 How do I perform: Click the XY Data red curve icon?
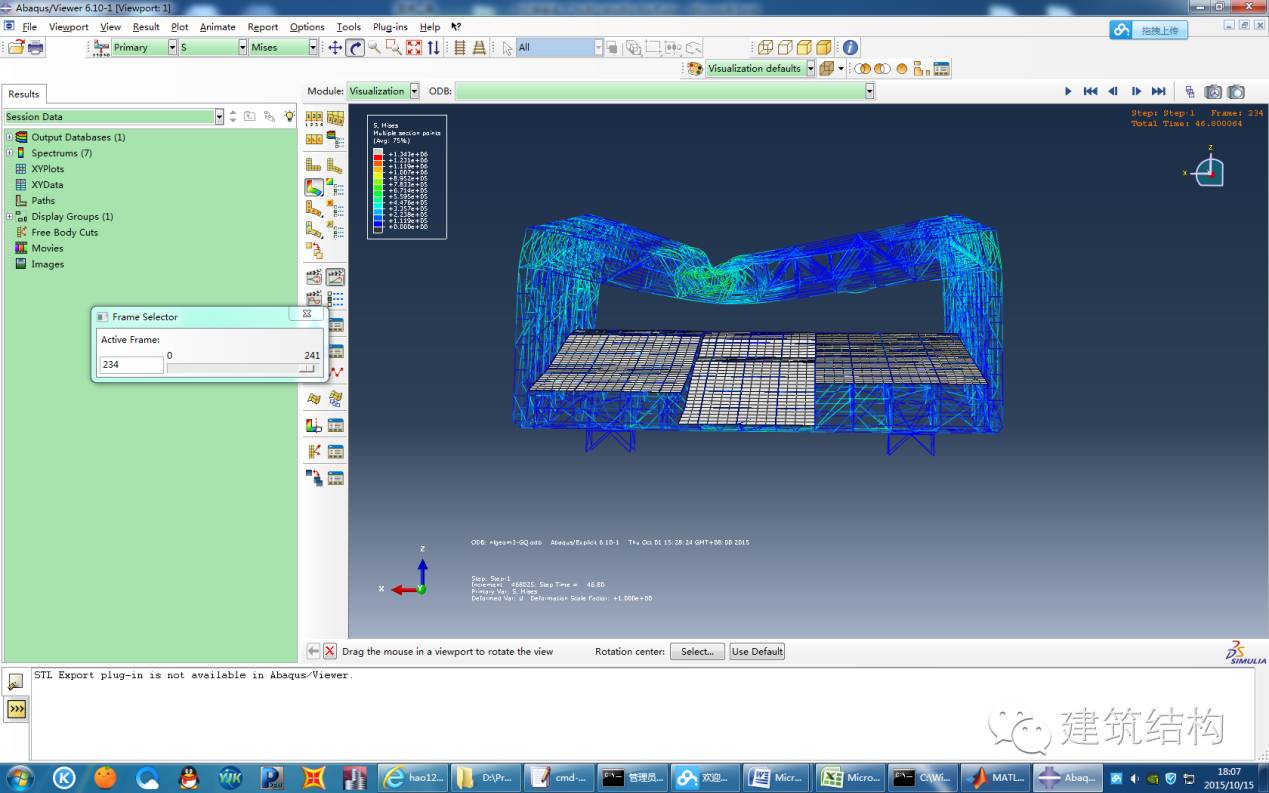click(x=336, y=372)
